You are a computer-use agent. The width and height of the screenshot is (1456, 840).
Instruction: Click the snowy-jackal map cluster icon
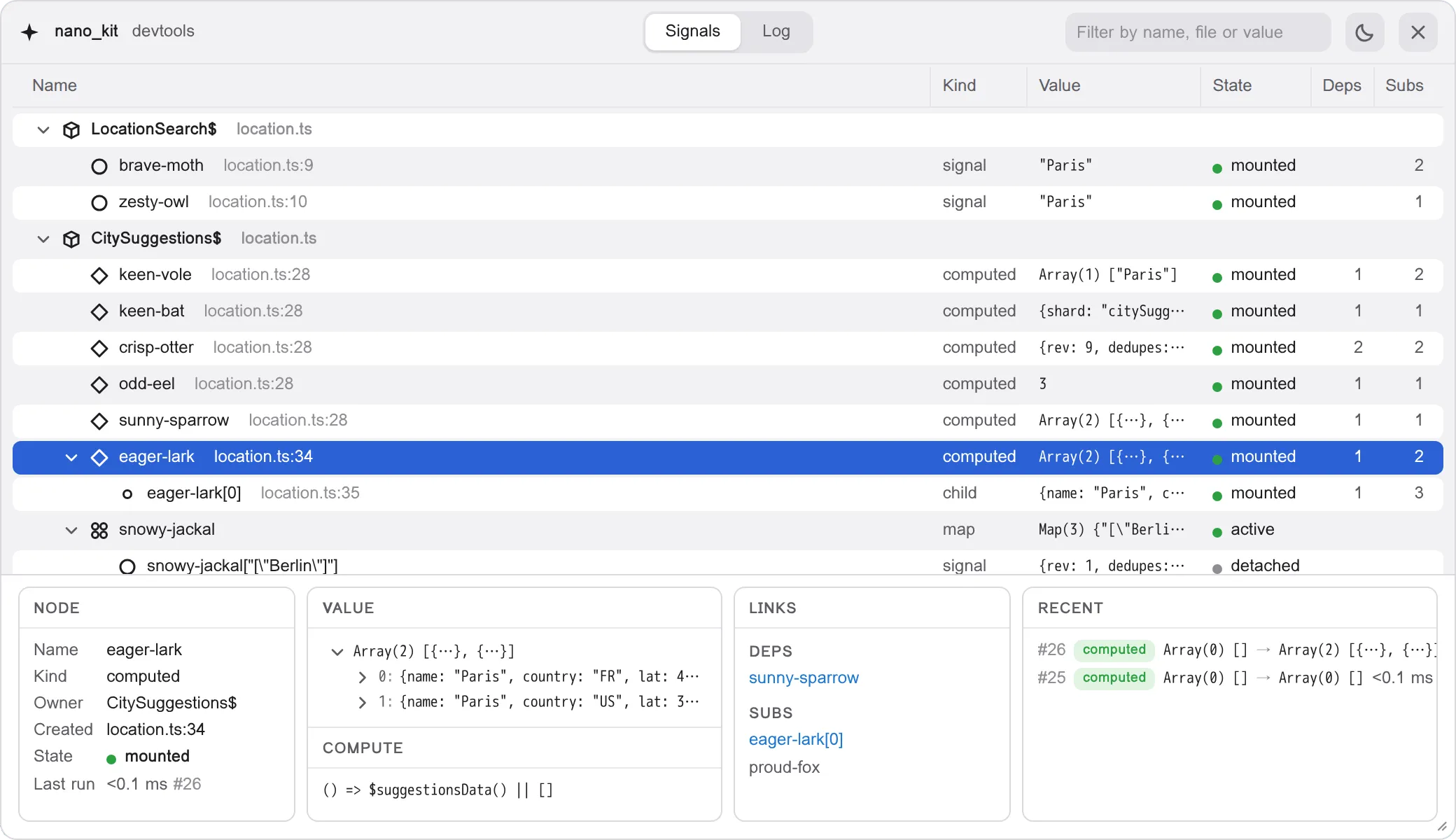(x=99, y=531)
